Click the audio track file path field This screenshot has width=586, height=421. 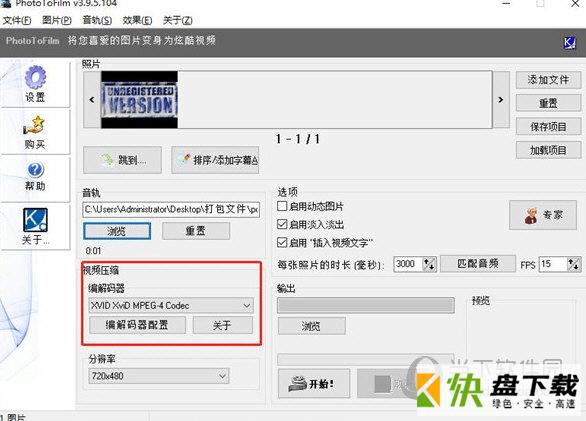click(x=171, y=209)
